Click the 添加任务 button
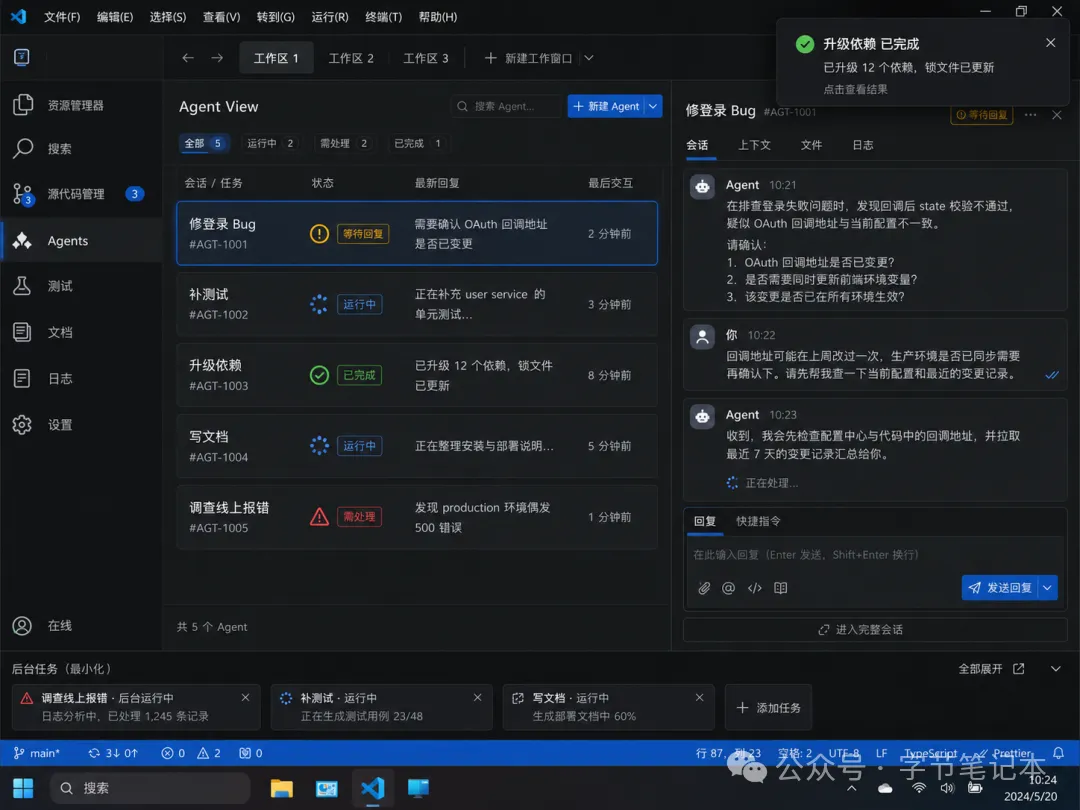This screenshot has height=810, width=1080. [768, 707]
